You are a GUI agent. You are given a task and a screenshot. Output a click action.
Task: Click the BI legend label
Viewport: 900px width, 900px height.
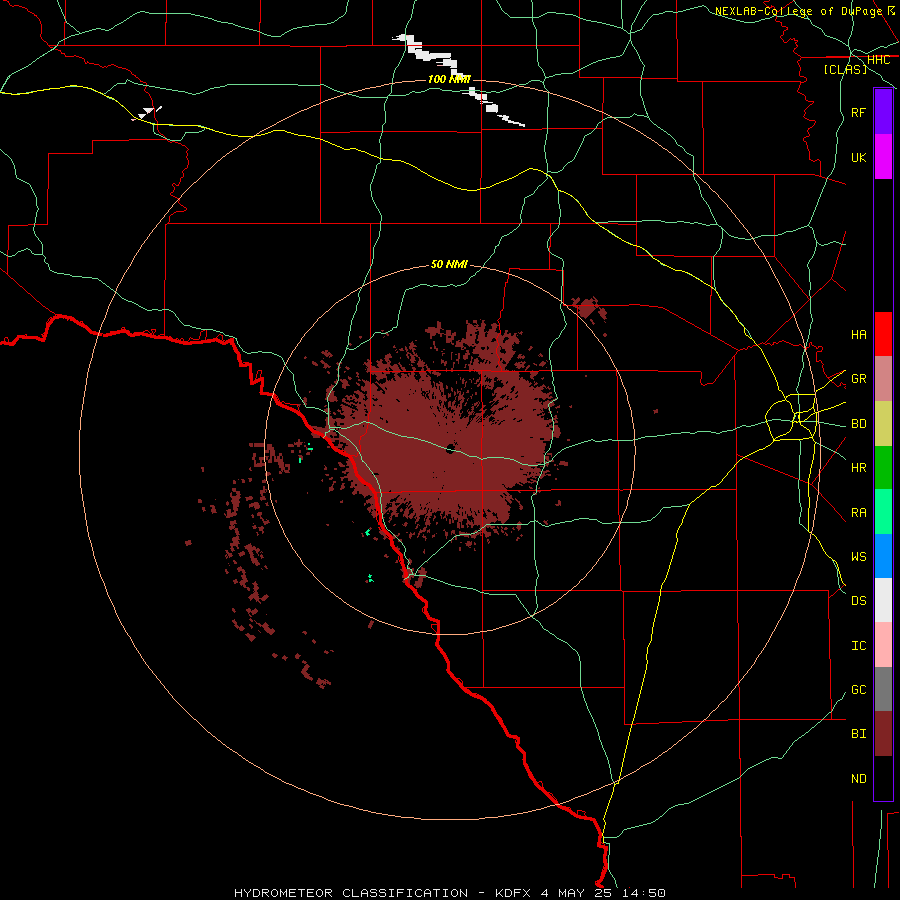click(858, 734)
